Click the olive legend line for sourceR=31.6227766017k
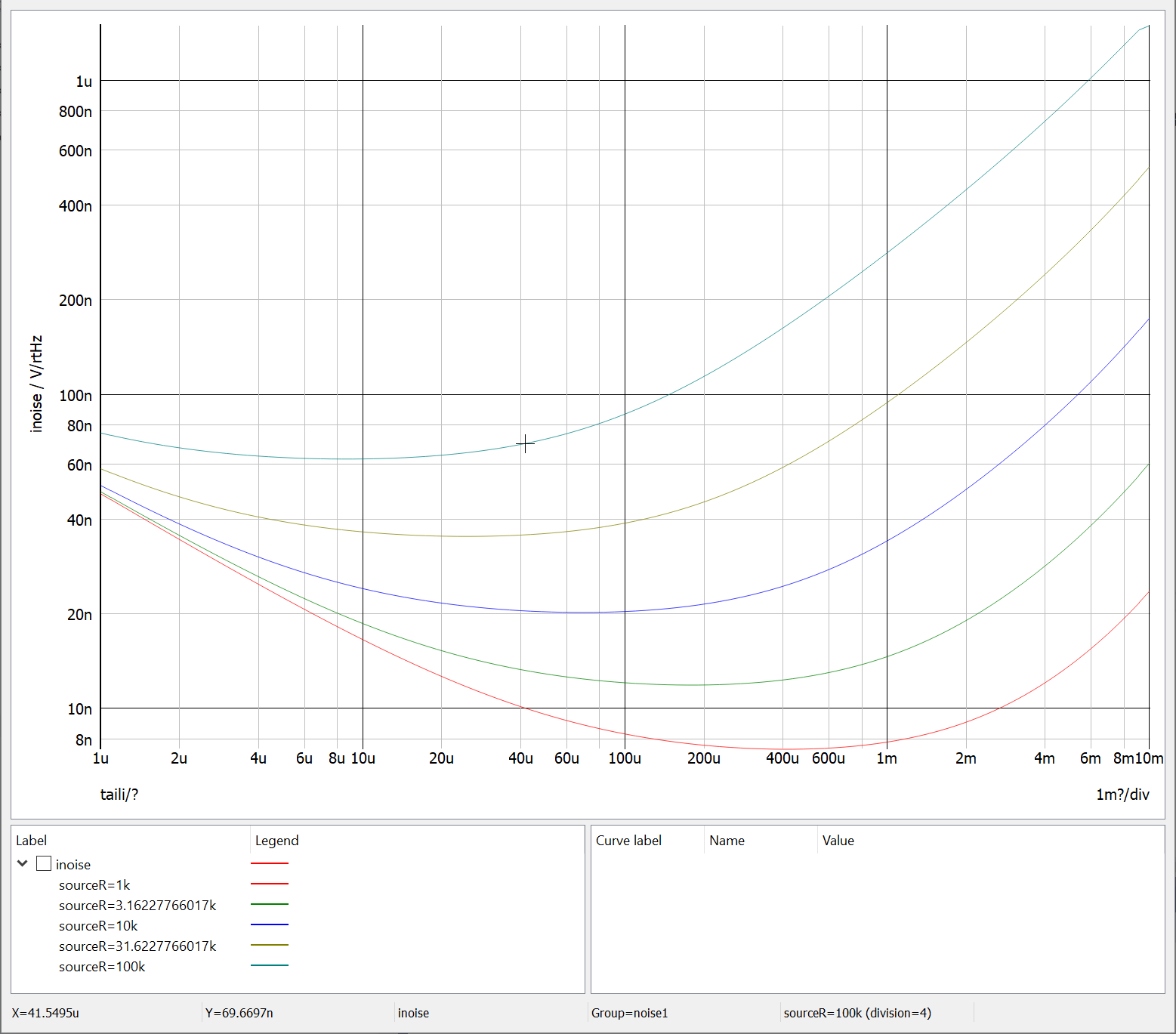The height and width of the screenshot is (1034, 1176). point(269,945)
